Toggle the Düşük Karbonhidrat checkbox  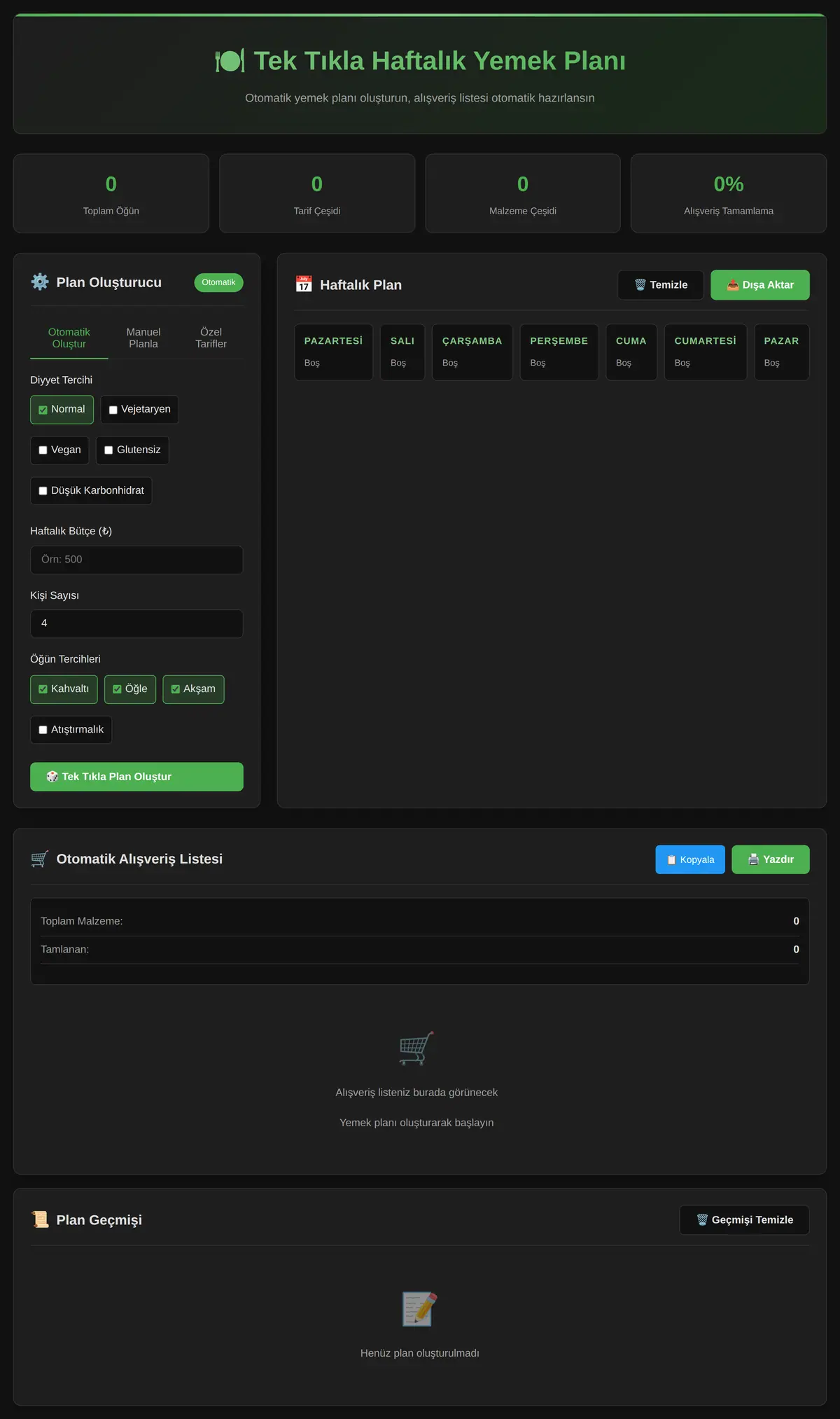click(43, 491)
